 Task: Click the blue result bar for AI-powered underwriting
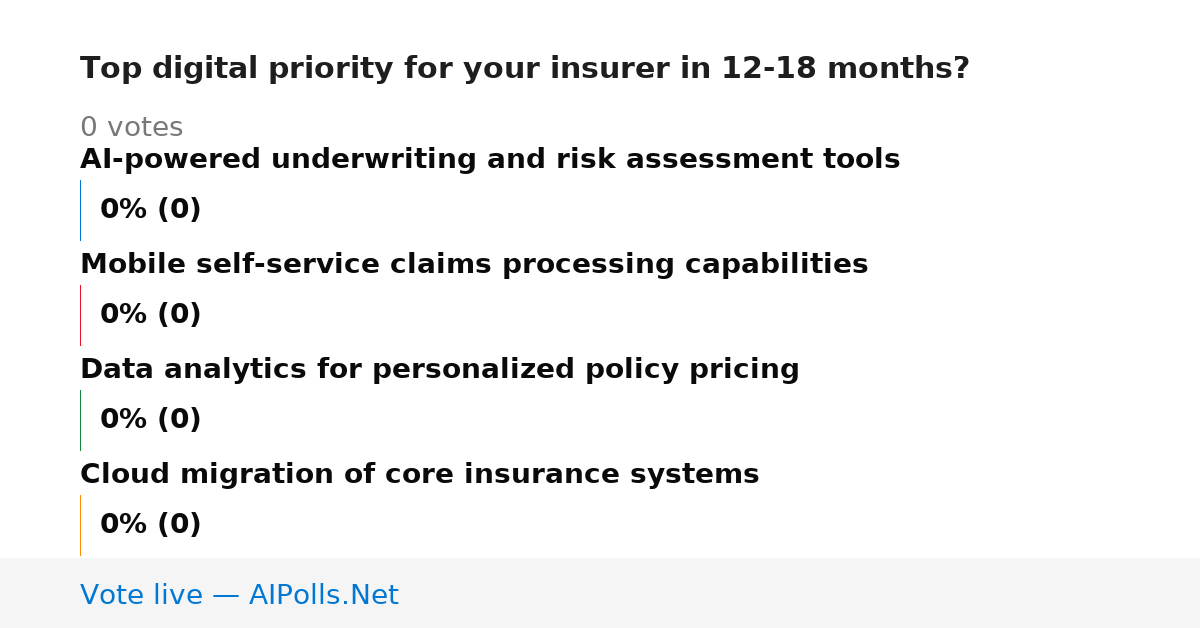coord(80,210)
